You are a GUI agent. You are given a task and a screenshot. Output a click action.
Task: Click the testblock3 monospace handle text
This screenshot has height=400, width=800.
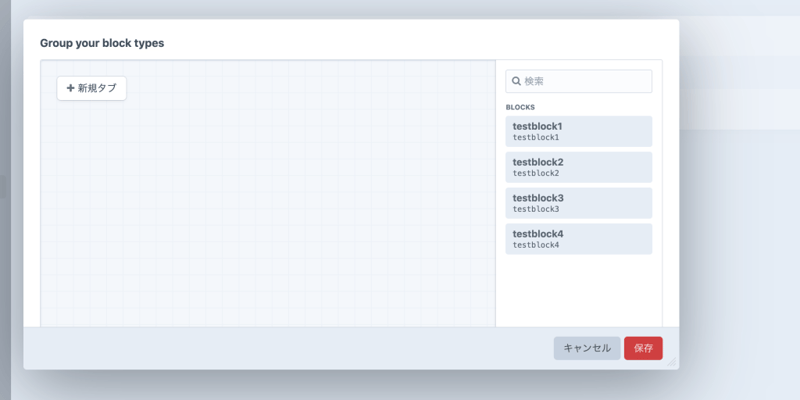click(536, 209)
